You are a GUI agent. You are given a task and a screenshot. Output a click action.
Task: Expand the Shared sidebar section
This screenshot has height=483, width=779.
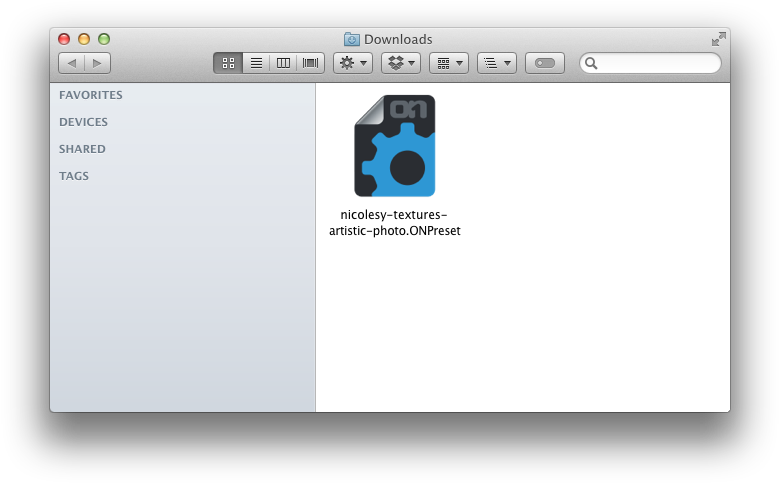click(x=82, y=149)
